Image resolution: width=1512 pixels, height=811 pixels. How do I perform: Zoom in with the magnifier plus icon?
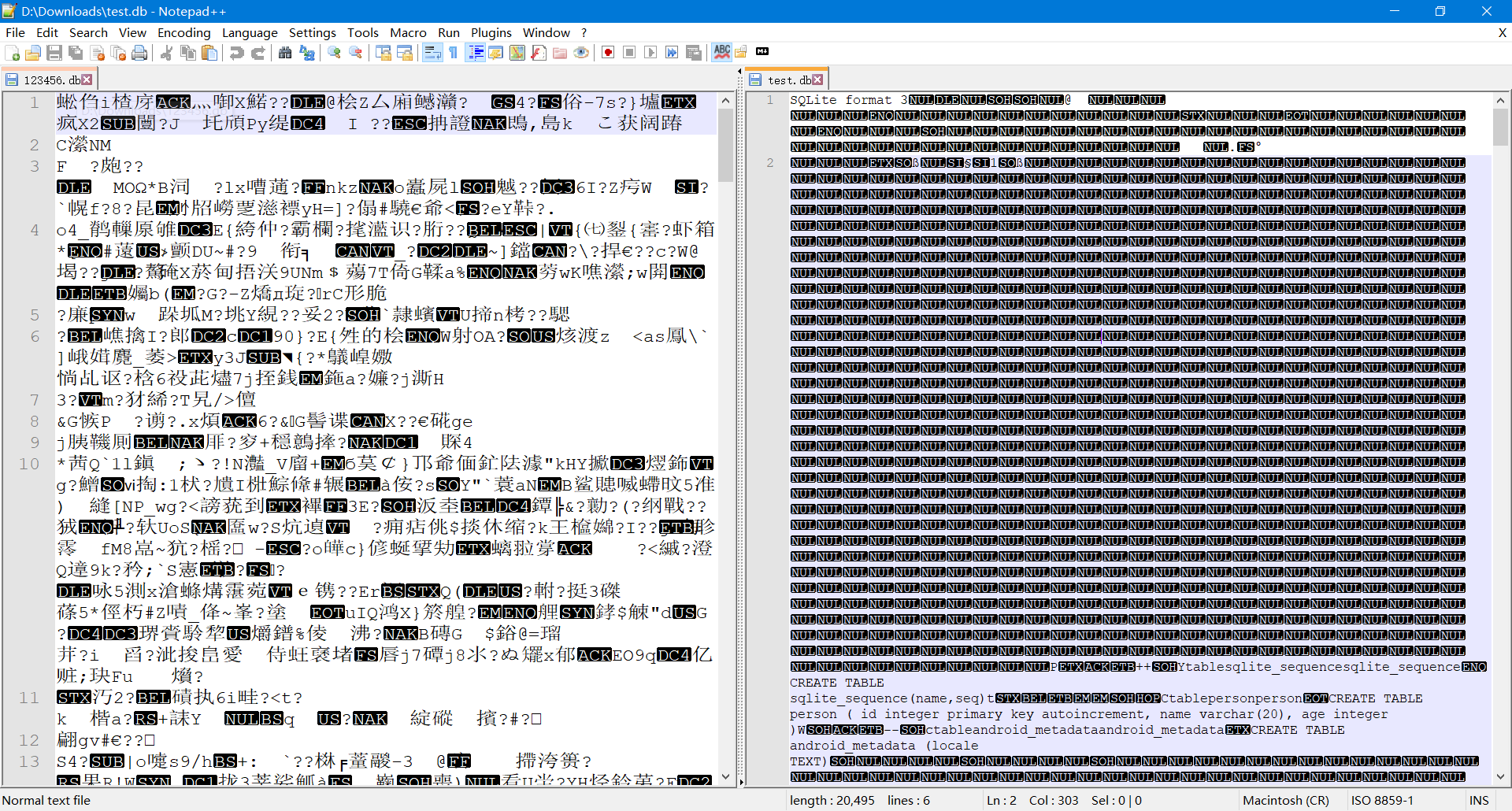pyautogui.click(x=334, y=53)
